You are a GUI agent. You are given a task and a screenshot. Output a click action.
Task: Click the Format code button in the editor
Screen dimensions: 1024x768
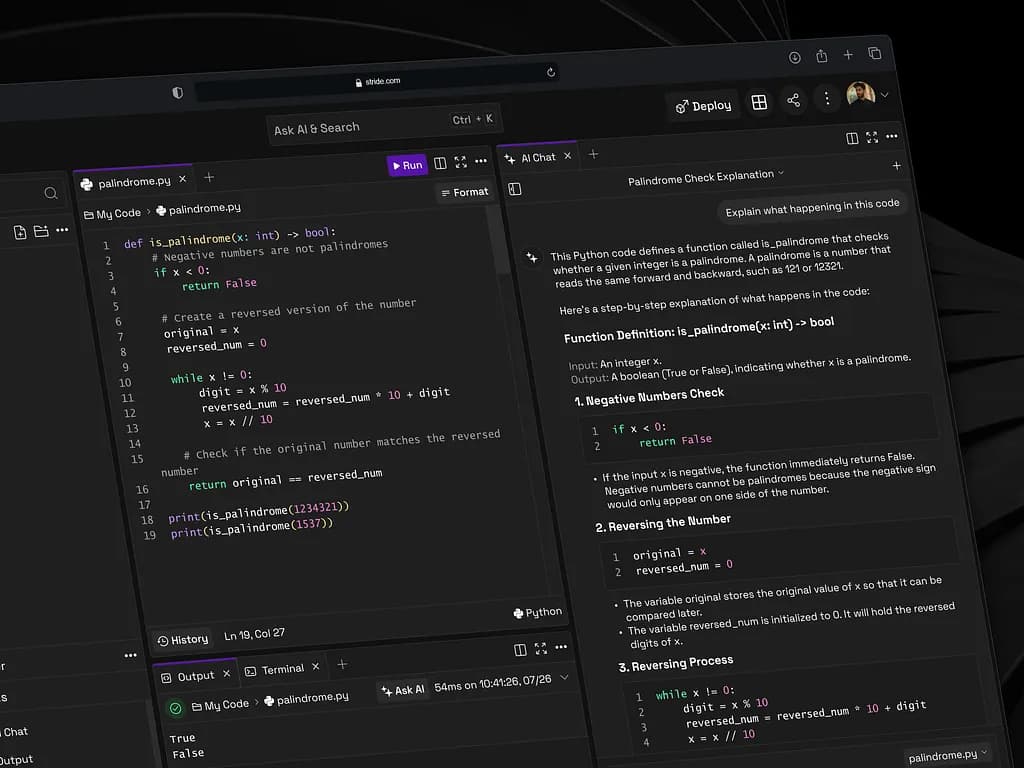(465, 192)
